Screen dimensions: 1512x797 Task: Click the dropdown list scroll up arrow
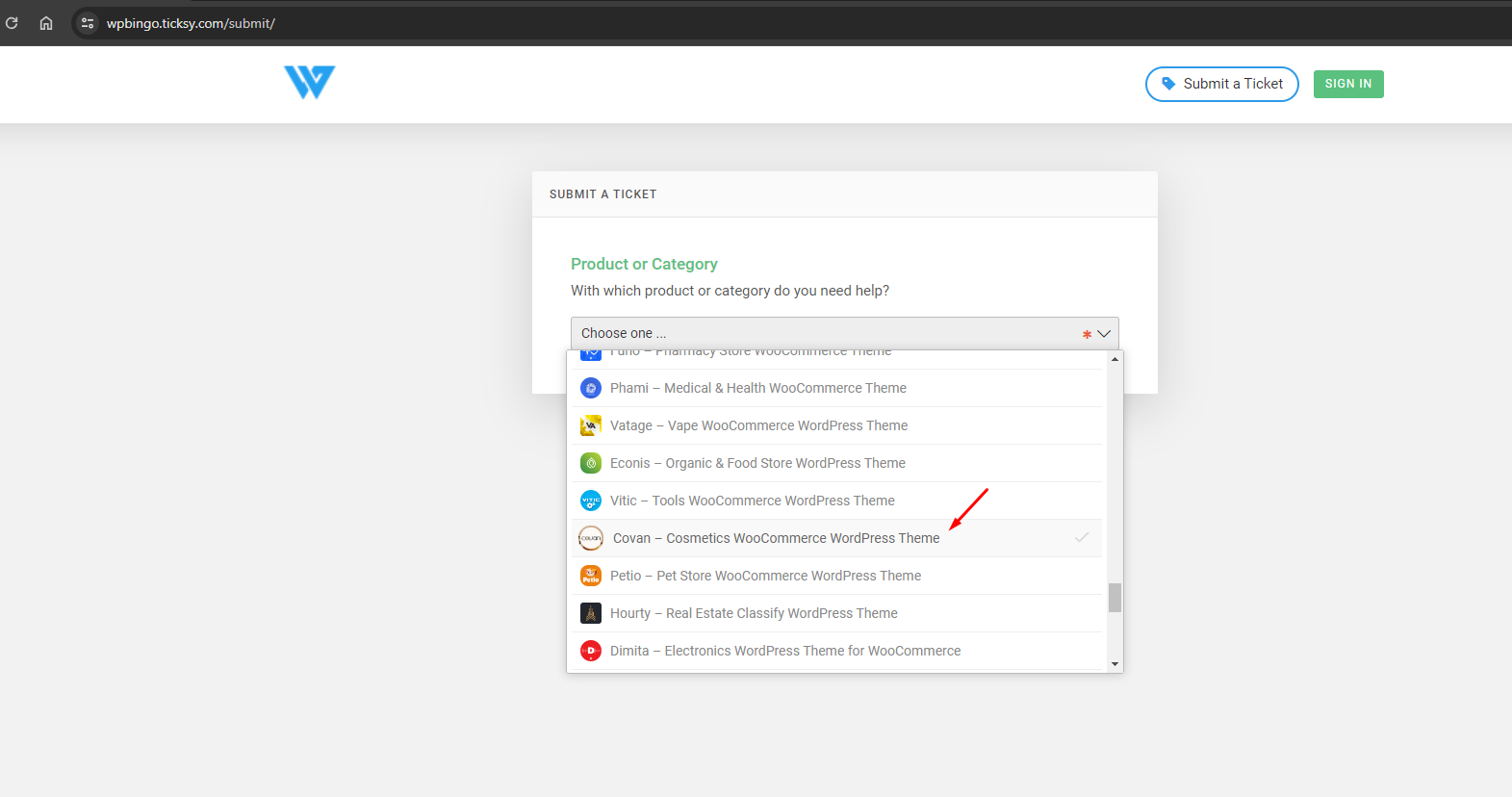[x=1115, y=359]
